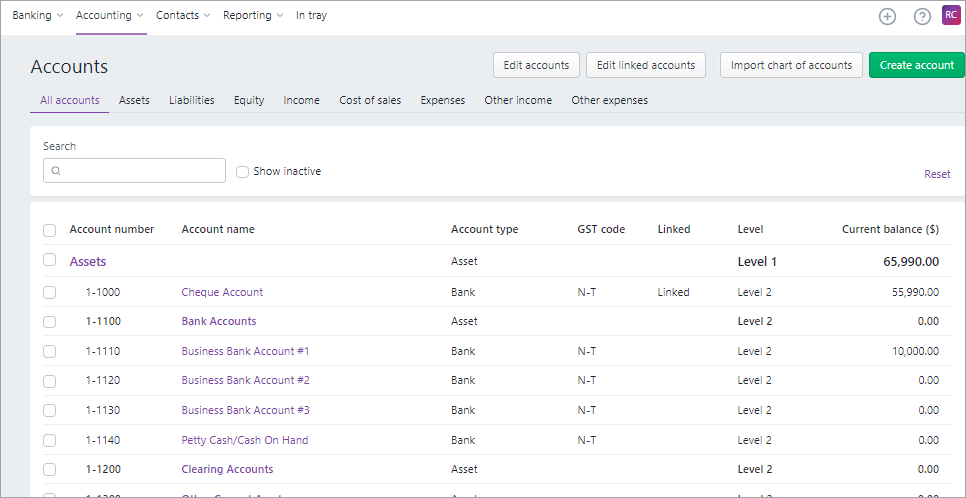Click the green Create account button
Viewport: 966px width, 498px height.
[x=916, y=65]
